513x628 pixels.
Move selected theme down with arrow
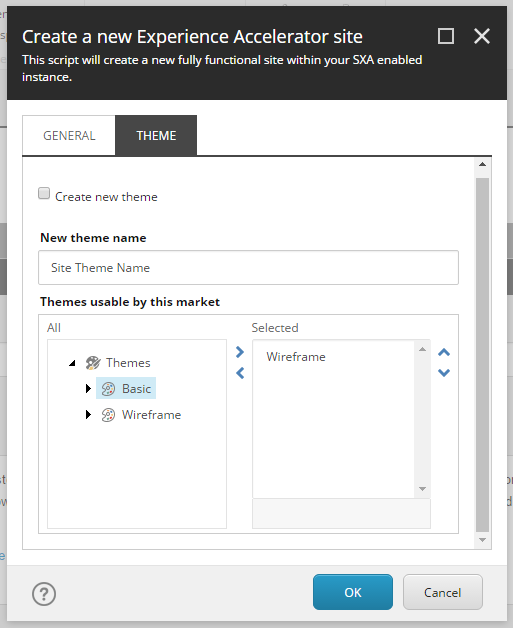point(444,372)
